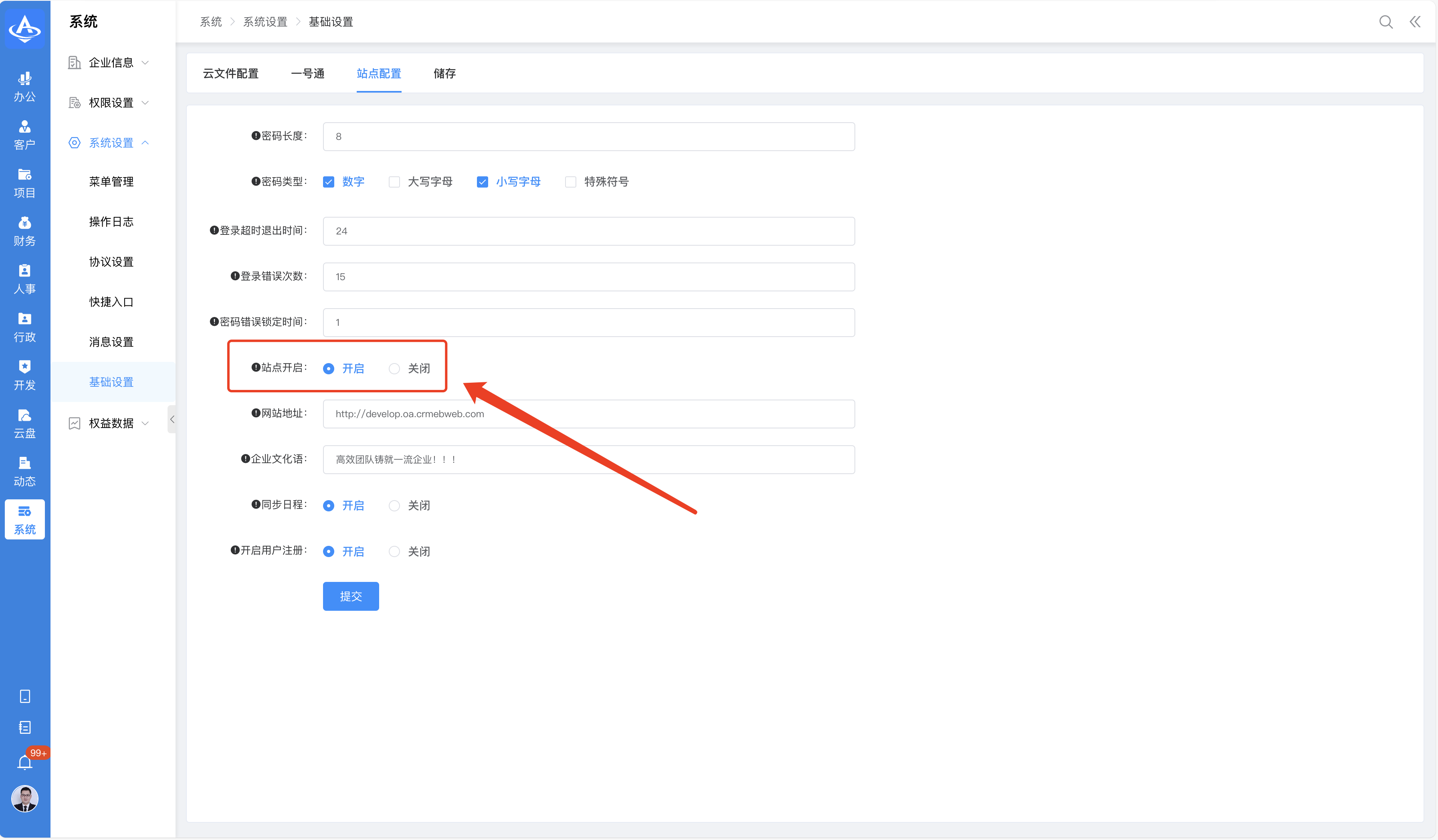Enable the 特殊符号 checkbox
Image resolution: width=1438 pixels, height=840 pixels.
[x=571, y=182]
